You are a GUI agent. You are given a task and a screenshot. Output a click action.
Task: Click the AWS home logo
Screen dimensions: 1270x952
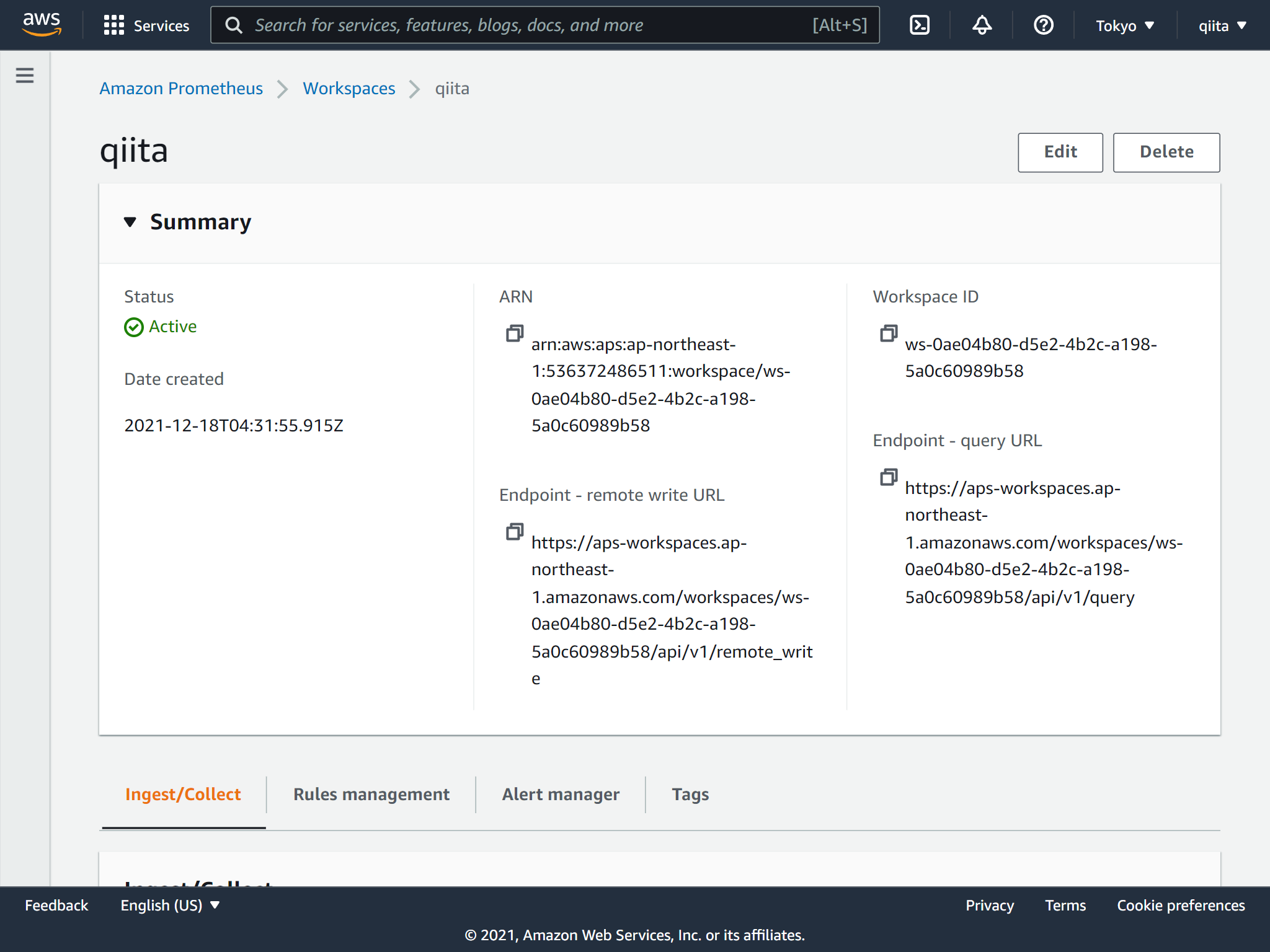[x=41, y=24]
